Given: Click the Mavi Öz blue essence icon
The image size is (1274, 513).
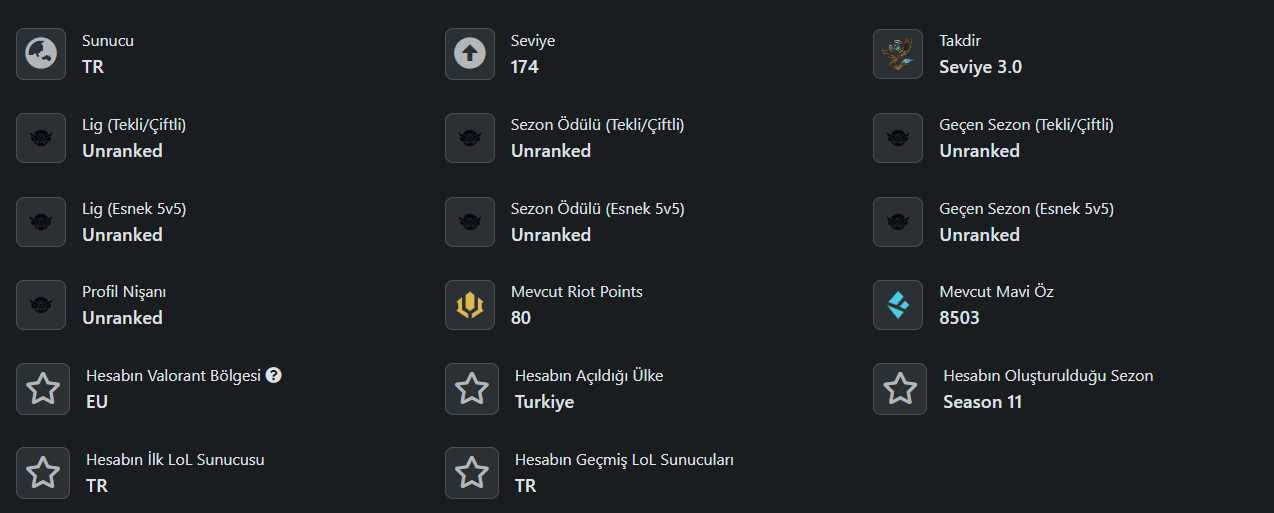Looking at the screenshot, I should (898, 305).
